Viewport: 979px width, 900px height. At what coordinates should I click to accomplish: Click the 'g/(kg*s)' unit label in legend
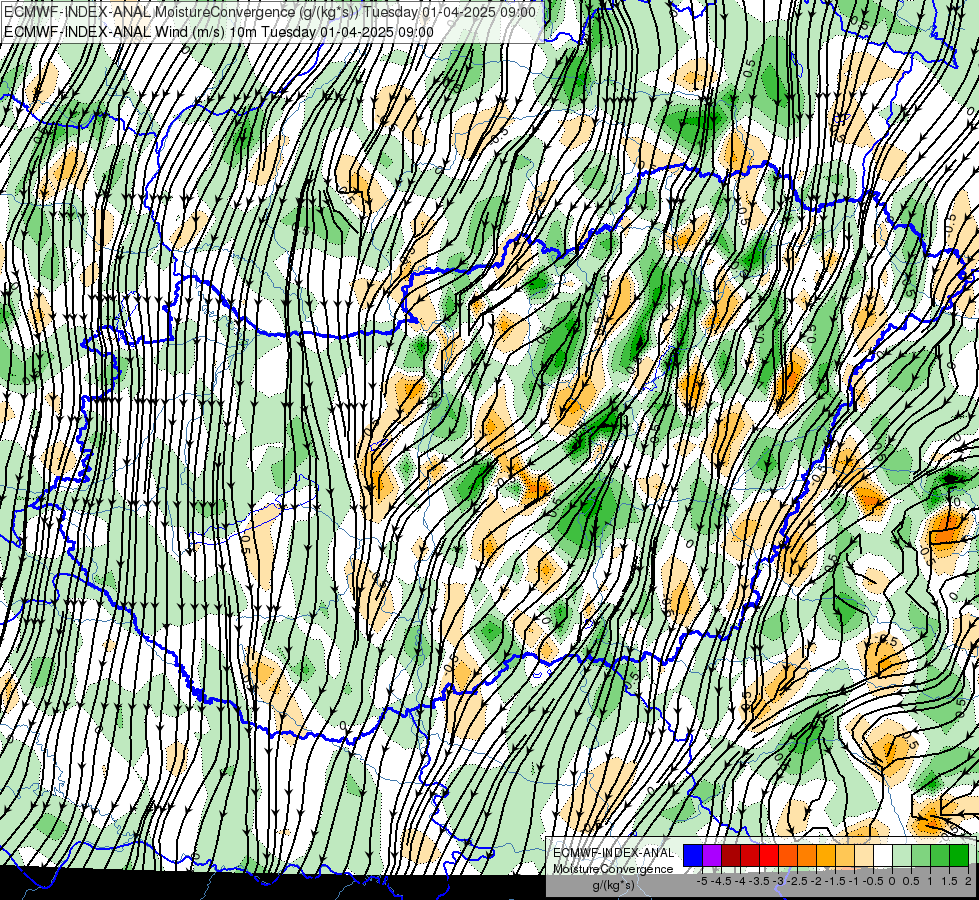[614, 885]
